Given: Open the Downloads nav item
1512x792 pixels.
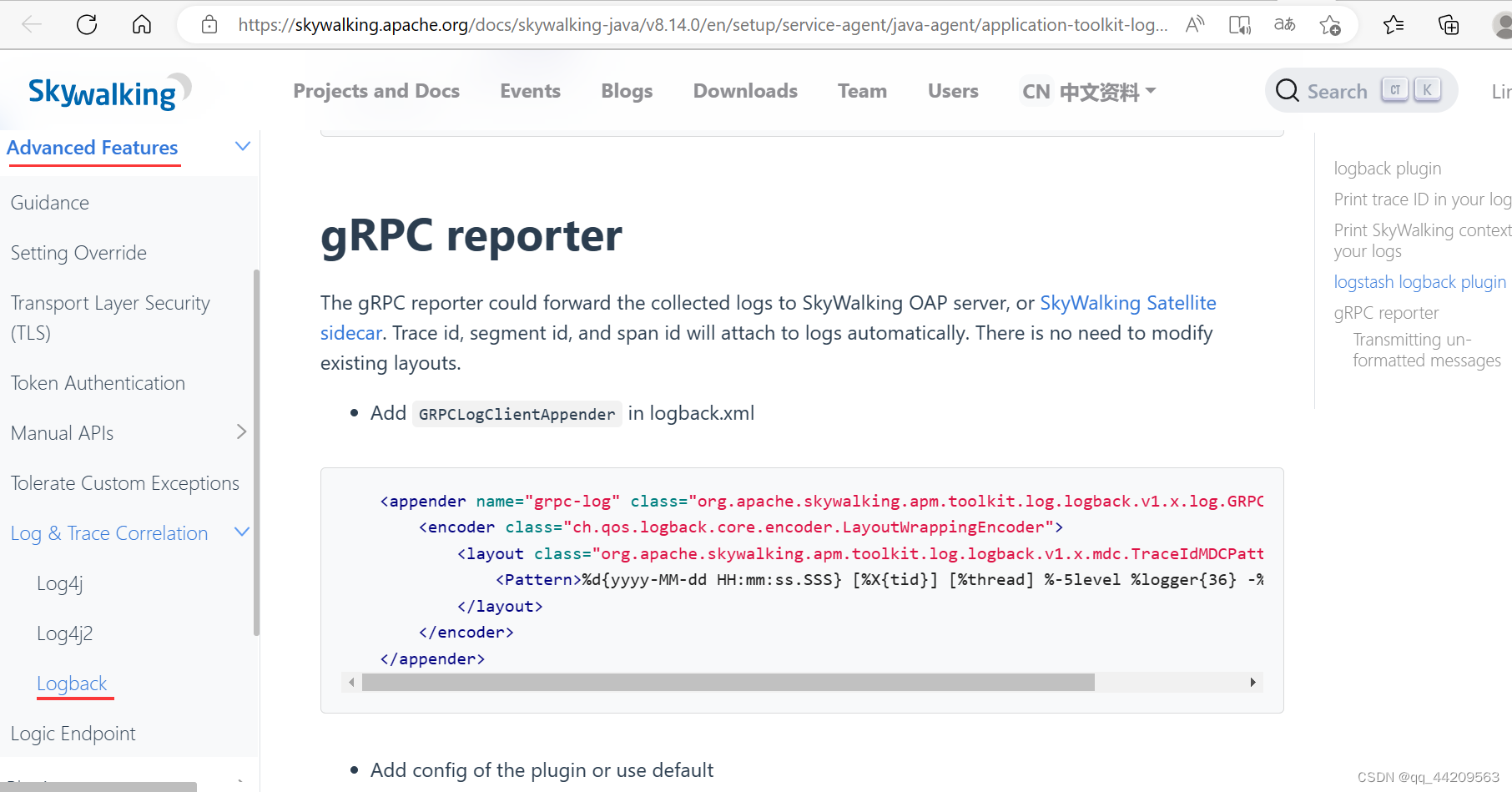Looking at the screenshot, I should pos(745,91).
